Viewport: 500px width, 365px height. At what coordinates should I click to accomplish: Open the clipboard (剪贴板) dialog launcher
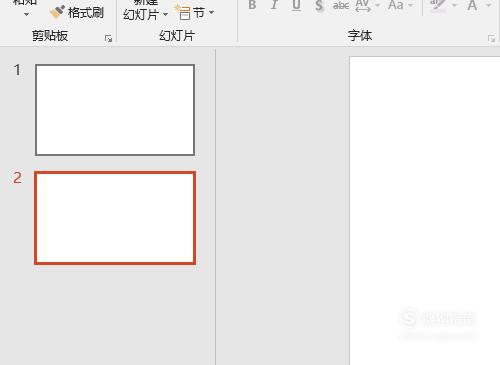[x=108, y=38]
